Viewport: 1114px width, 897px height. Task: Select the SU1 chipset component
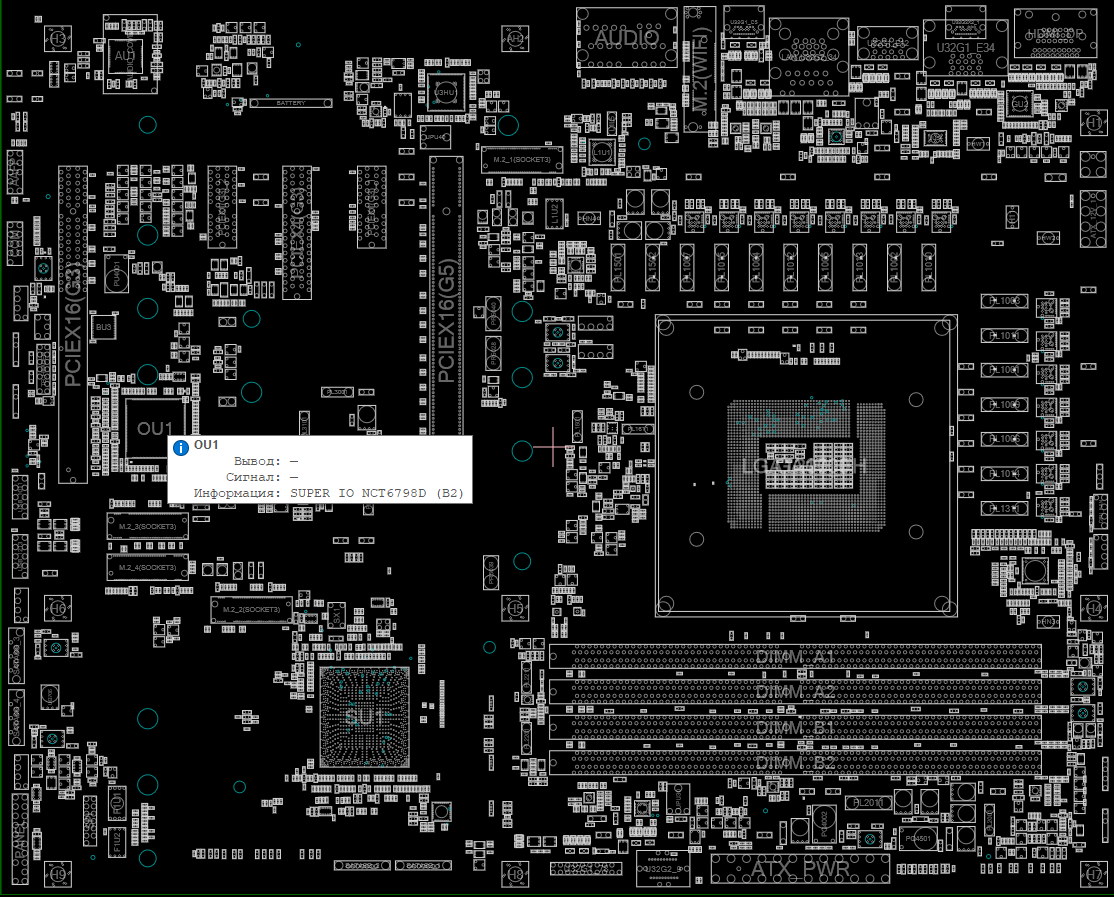tap(364, 717)
